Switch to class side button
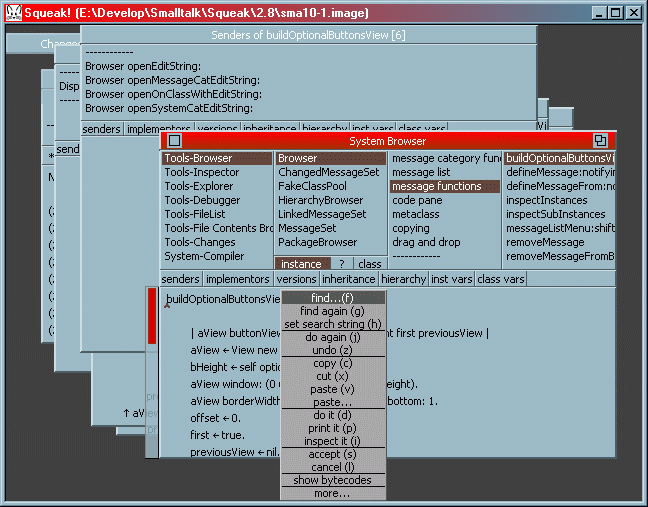Screen dimensions: 648x507 pos(370,264)
